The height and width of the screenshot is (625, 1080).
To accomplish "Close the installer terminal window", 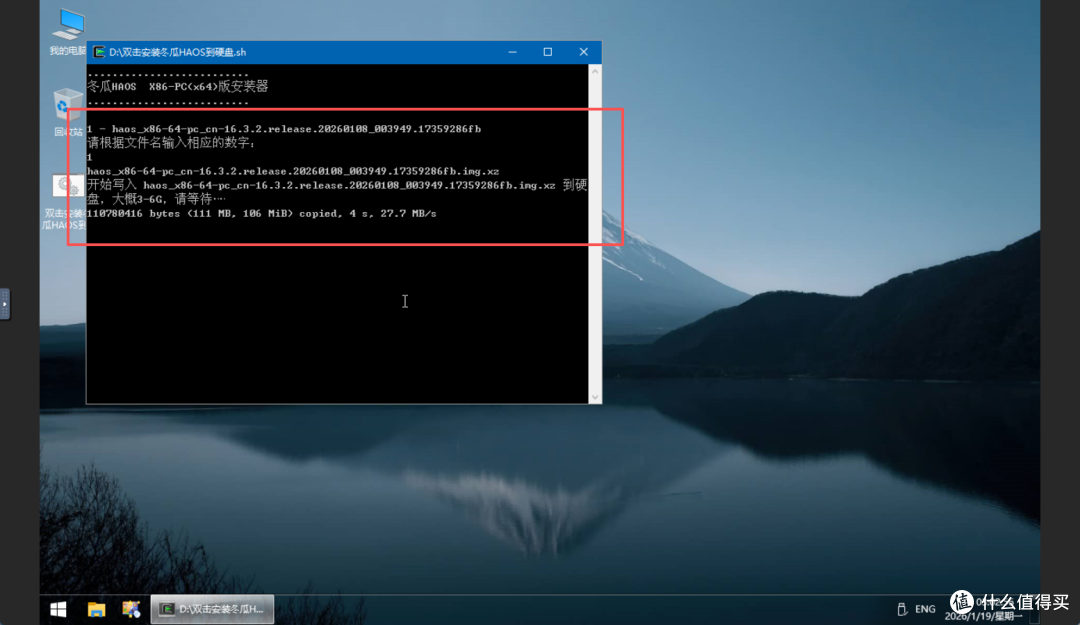I will click(583, 52).
